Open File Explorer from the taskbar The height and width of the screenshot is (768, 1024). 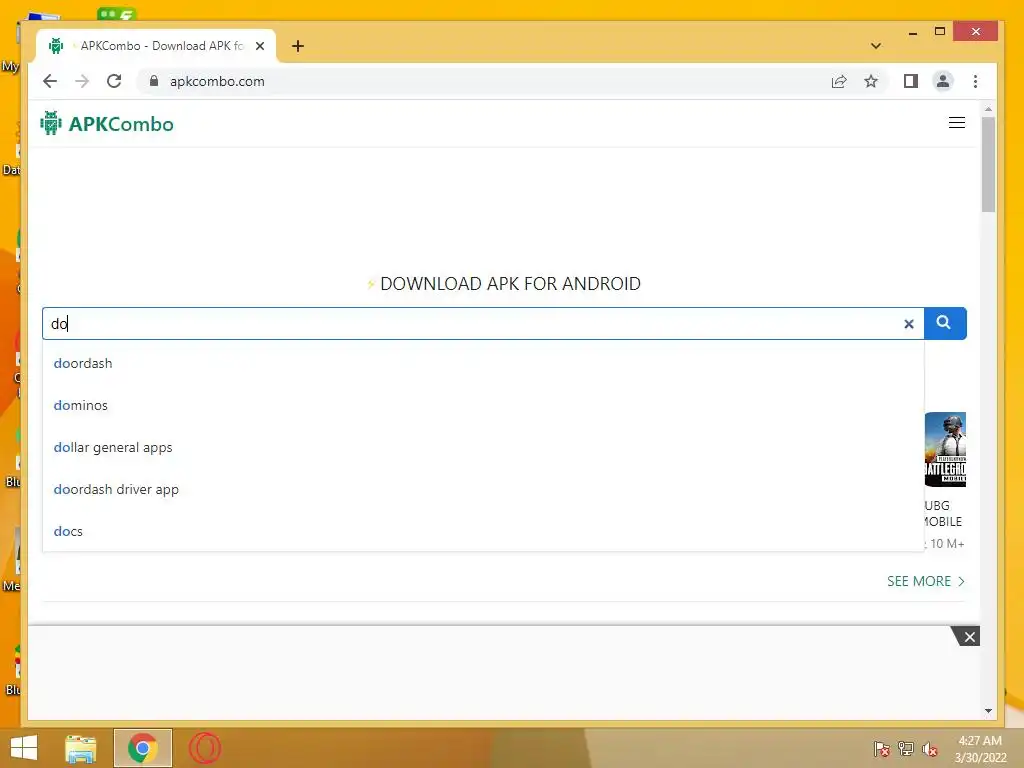click(80, 748)
